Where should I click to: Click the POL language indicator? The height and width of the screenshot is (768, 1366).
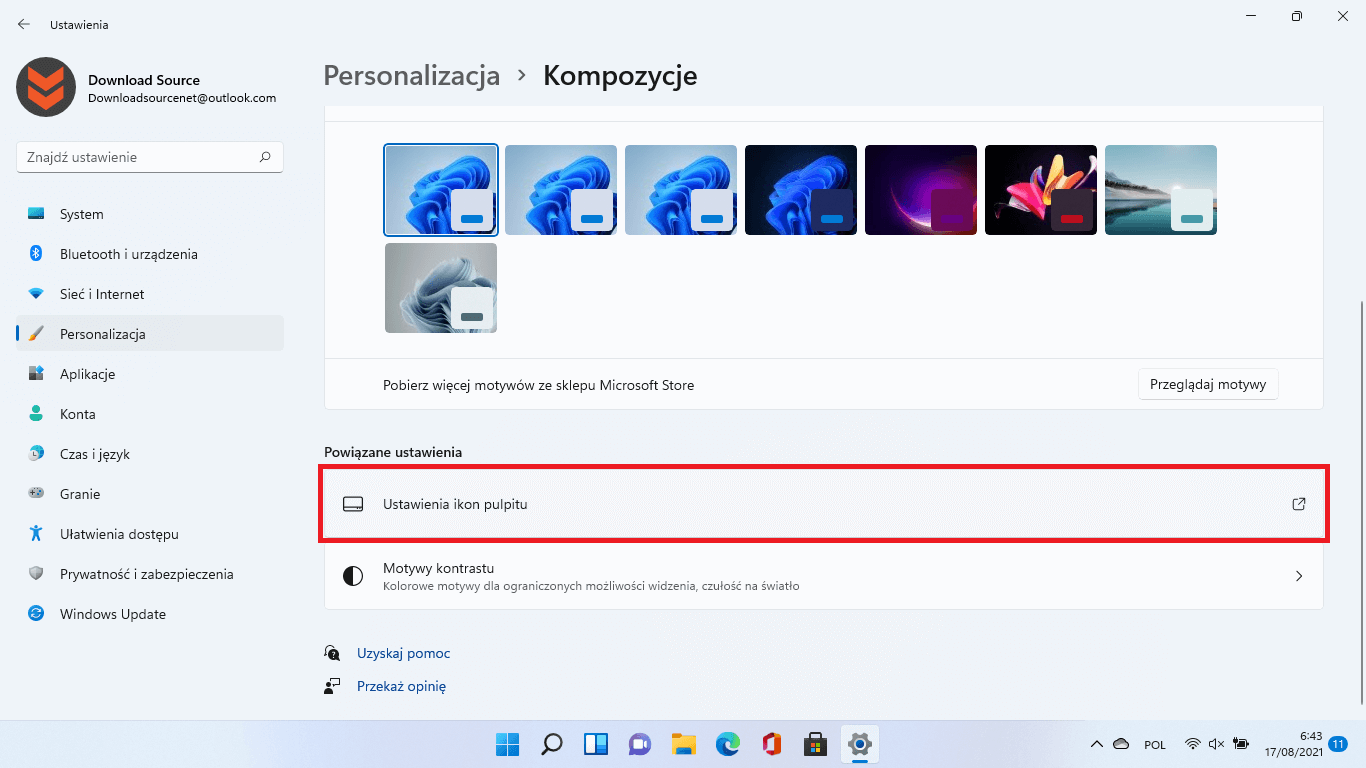coord(1155,744)
